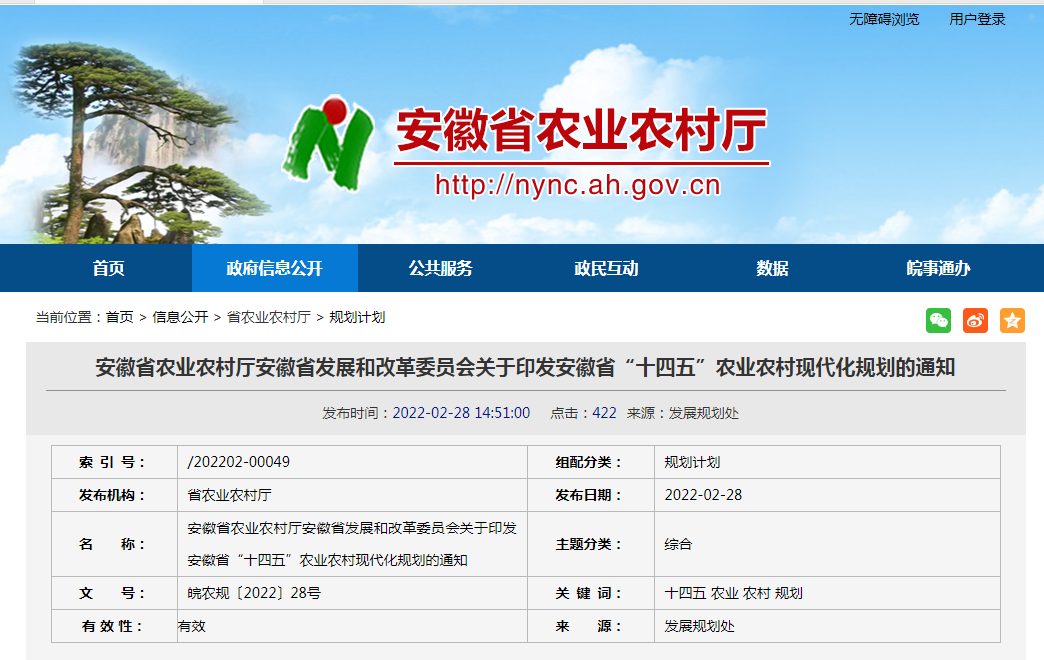The image size is (1044, 660).
Task: Select the 政府信息公开 navigation tab
Action: click(x=275, y=268)
